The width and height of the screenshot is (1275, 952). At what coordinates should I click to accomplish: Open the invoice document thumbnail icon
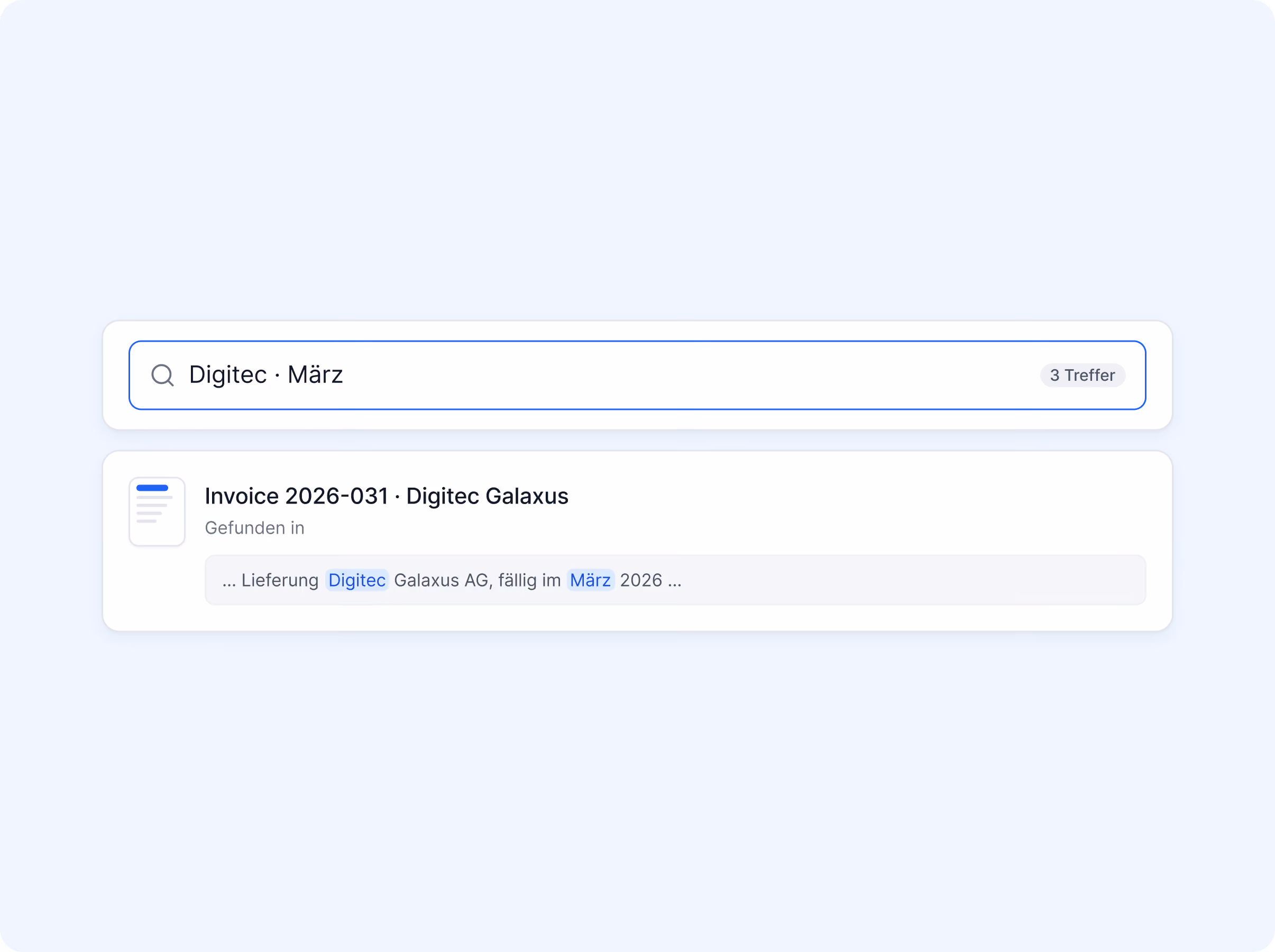pos(157,511)
